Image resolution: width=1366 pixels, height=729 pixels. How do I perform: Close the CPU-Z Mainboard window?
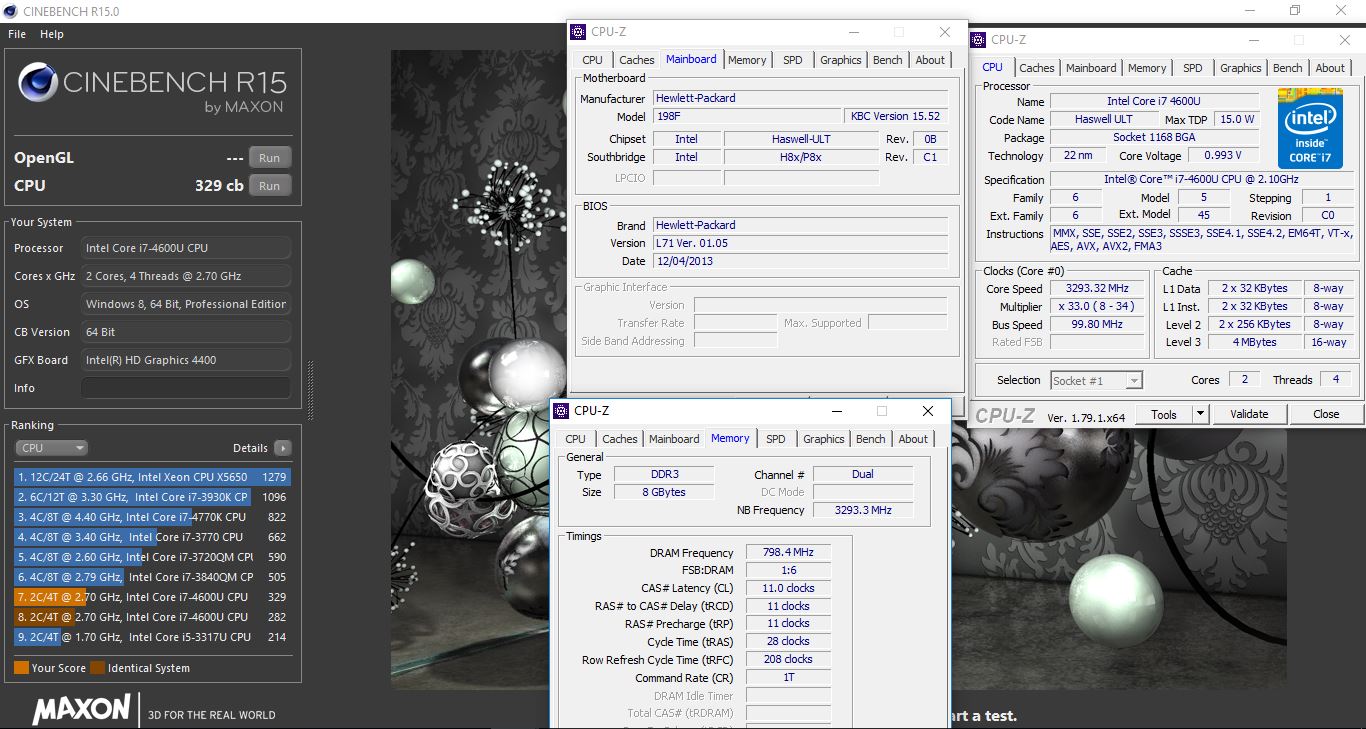pos(945,32)
